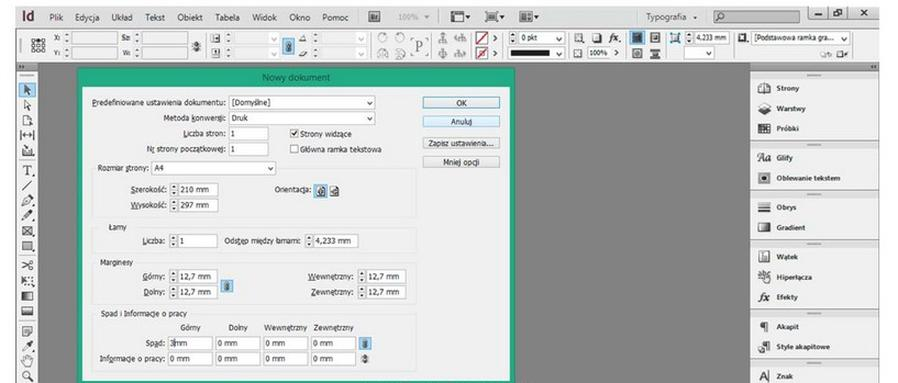Select the Note tool
This screenshot has height=383, width=898.
click(x=27, y=331)
